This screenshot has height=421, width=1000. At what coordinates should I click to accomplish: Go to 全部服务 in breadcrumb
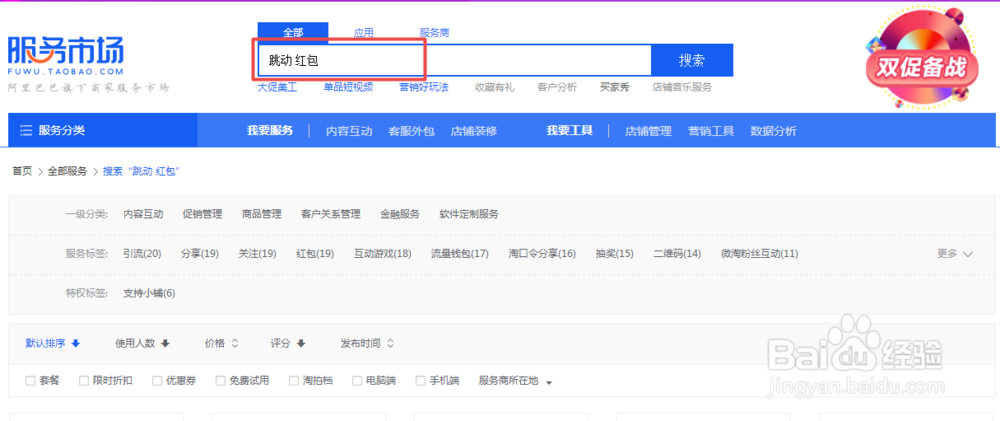coord(68,171)
